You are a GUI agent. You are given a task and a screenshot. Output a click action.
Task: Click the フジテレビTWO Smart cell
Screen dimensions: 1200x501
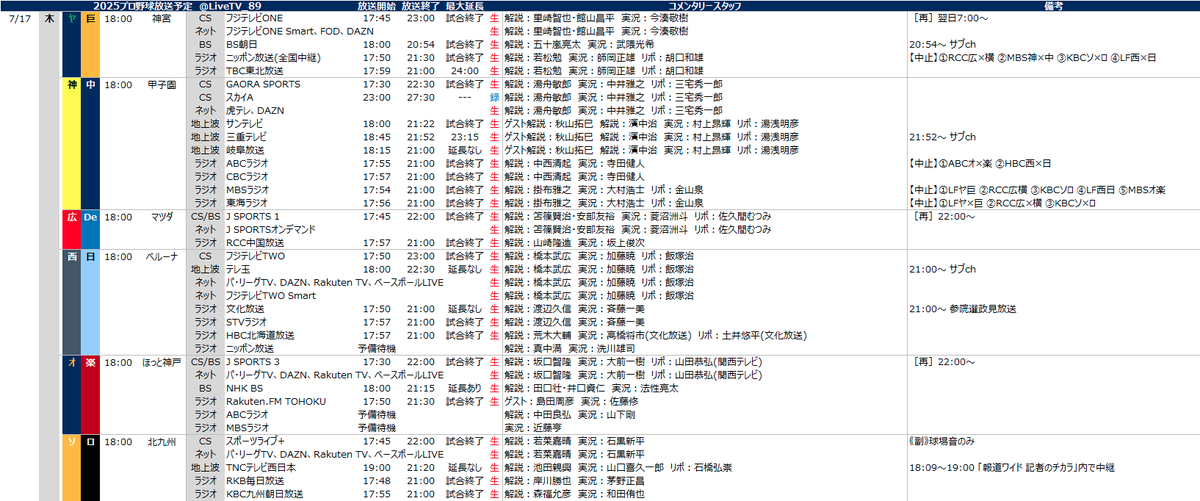(x=273, y=295)
